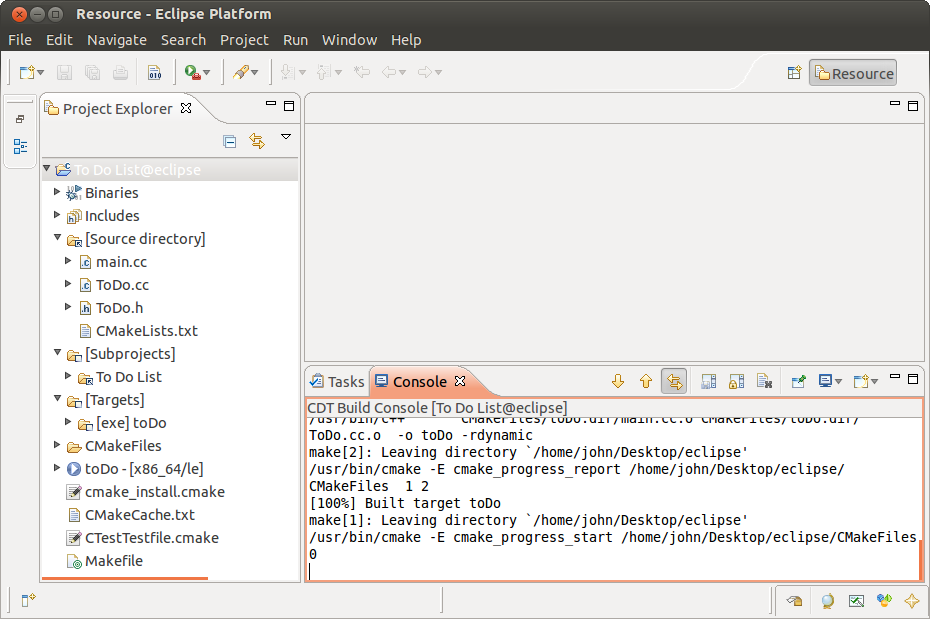Open the Navigate menu

(117, 40)
